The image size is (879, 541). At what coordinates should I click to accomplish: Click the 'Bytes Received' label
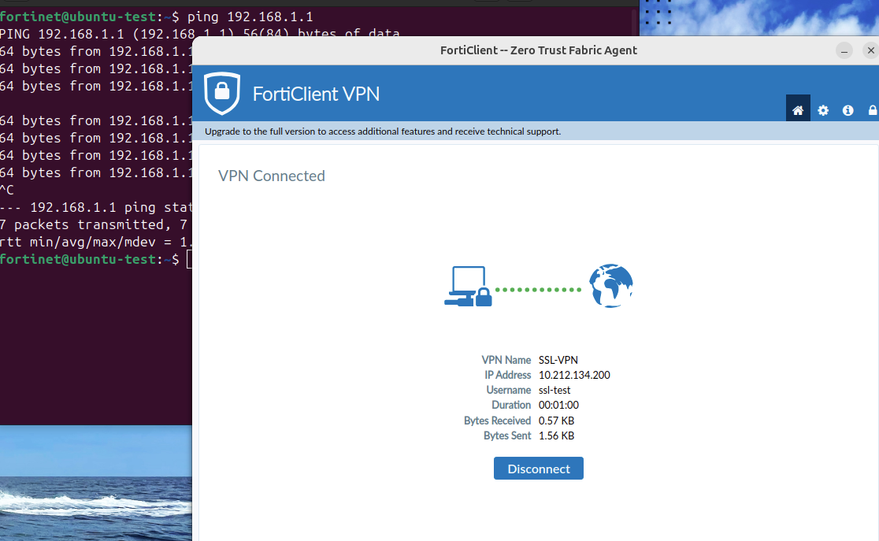tap(497, 420)
